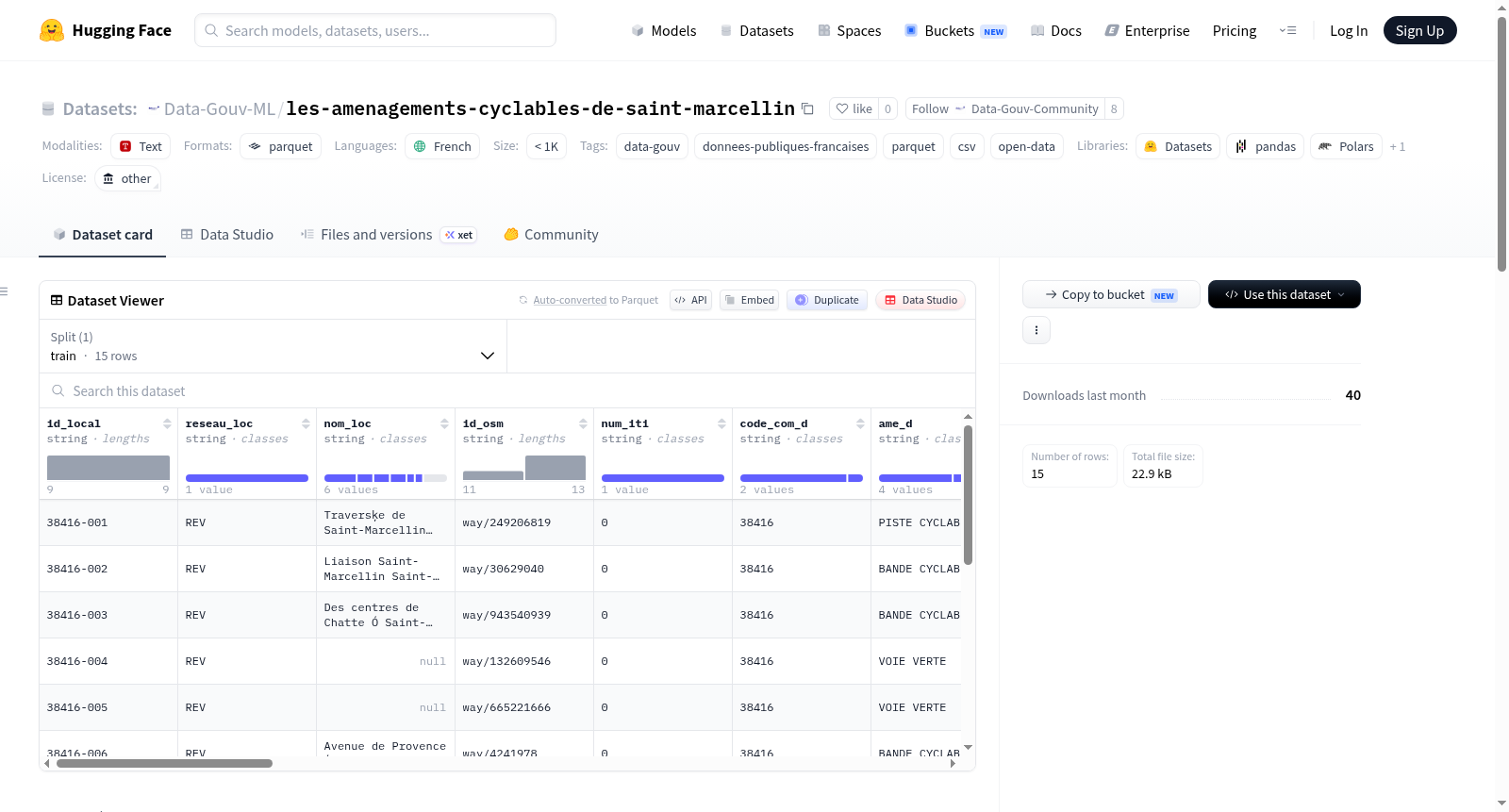This screenshot has height=812, width=1509.
Task: Expand the +1 libraries list
Action: [1398, 146]
